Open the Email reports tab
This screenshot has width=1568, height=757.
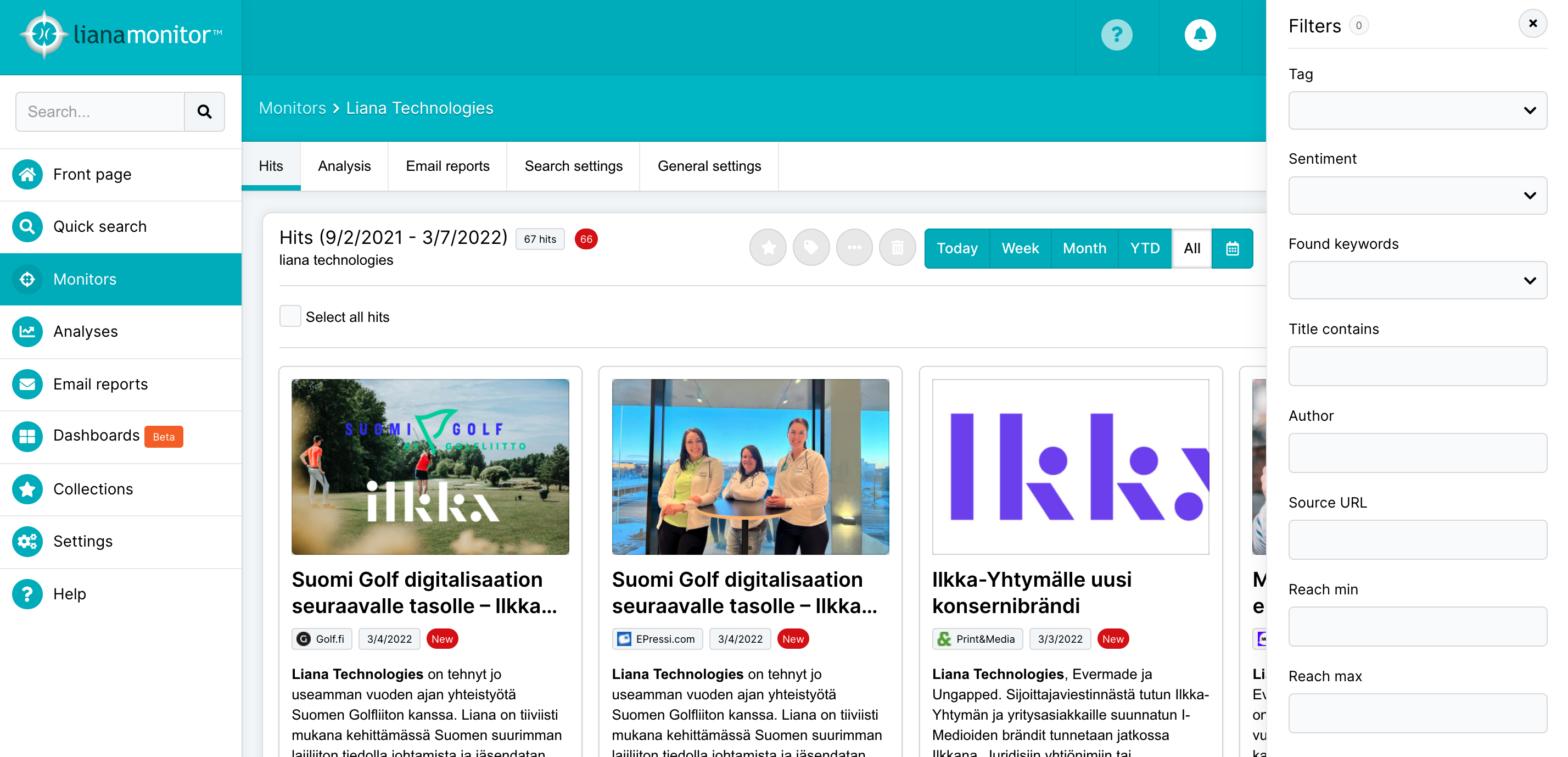(x=447, y=166)
